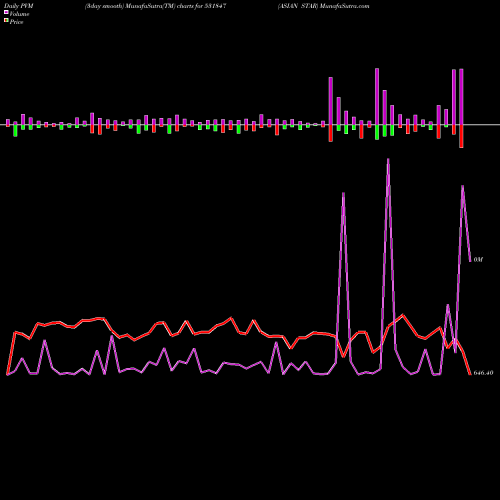
Task: Click the '646.40' price value label
Action: (483, 373)
